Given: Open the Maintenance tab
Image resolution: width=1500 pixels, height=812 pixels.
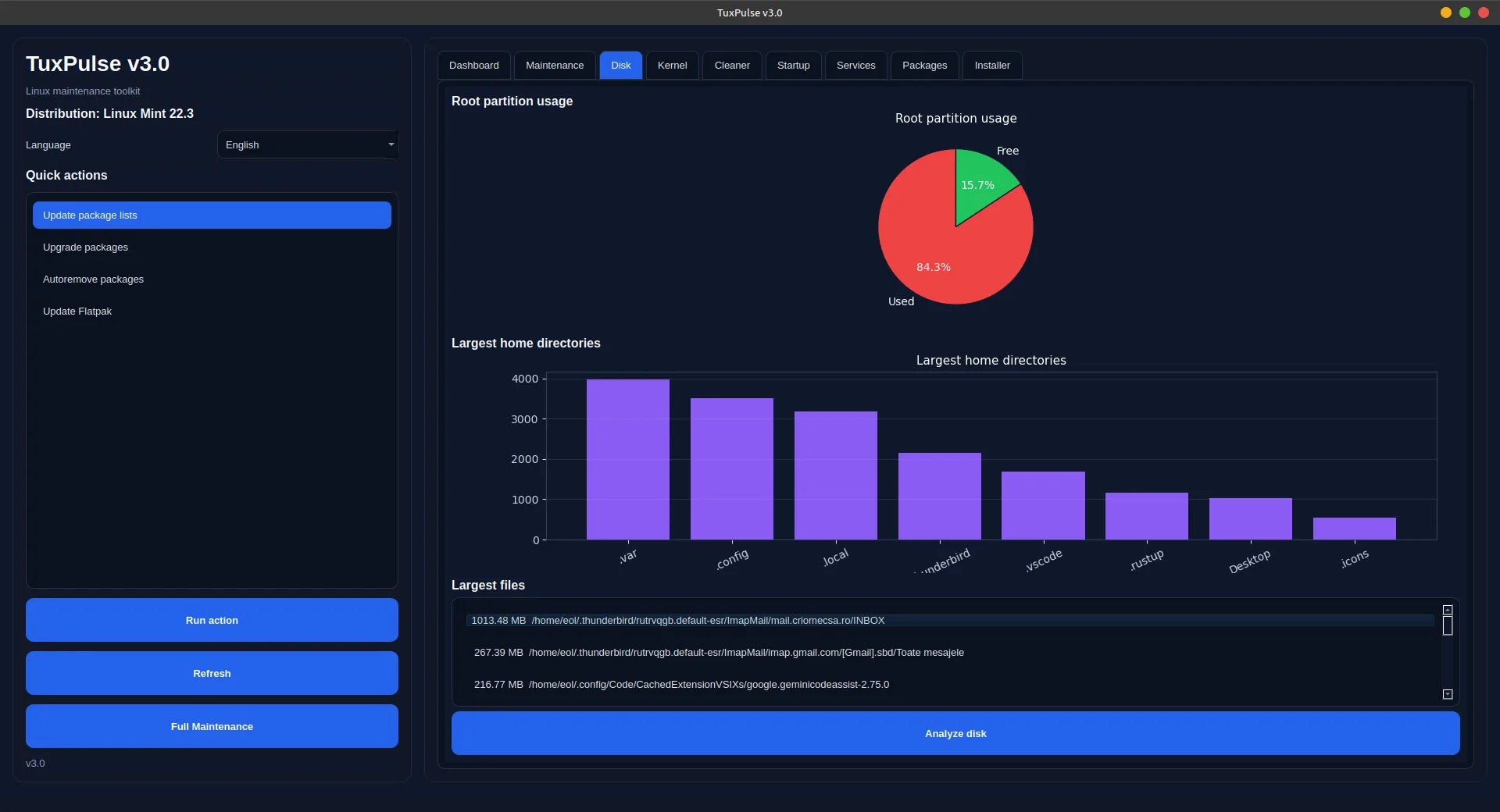Looking at the screenshot, I should (x=554, y=66).
